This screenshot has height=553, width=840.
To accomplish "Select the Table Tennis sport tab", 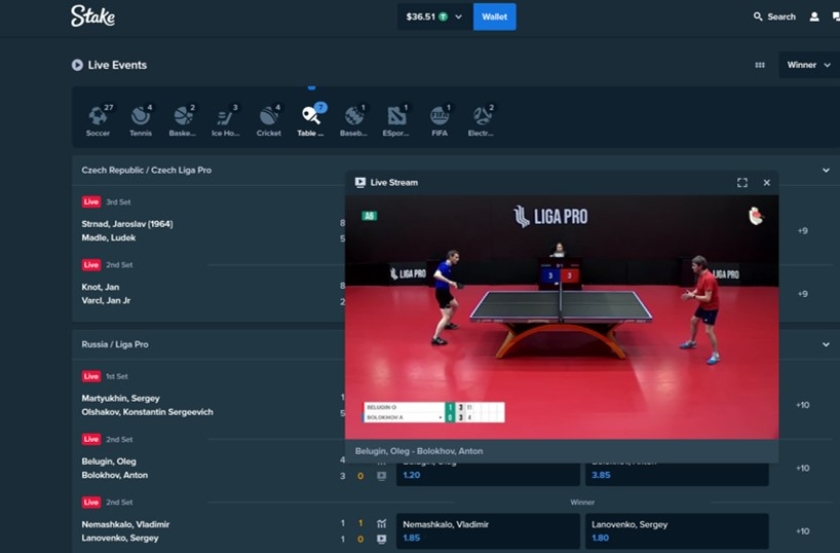I will click(x=311, y=121).
